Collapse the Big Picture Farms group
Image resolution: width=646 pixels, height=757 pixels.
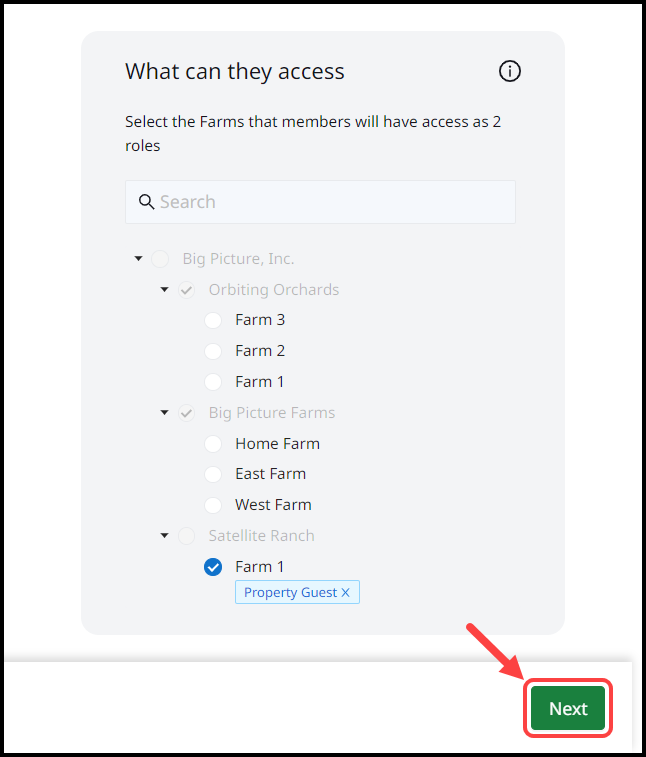click(x=164, y=413)
